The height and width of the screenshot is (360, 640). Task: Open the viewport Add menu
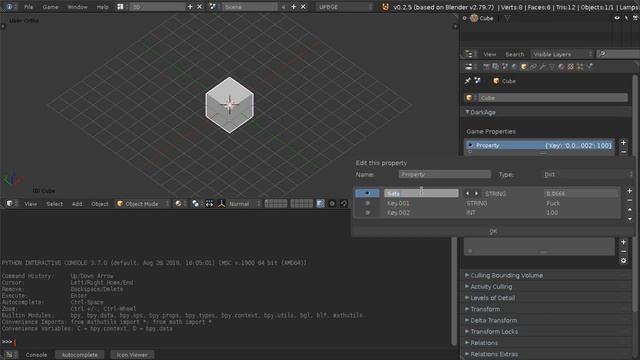click(x=77, y=204)
